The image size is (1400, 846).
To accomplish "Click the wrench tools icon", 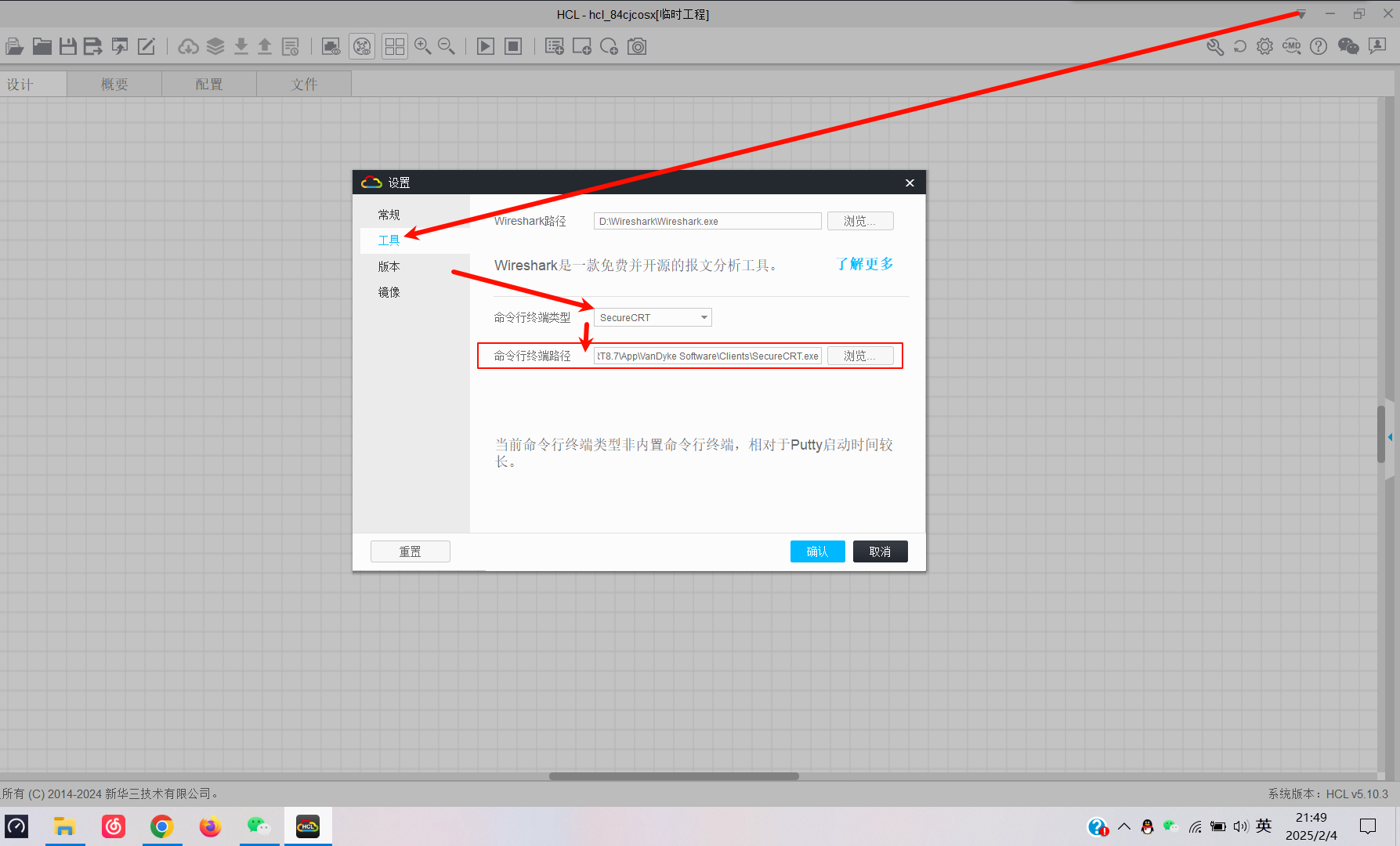I will (1215, 46).
